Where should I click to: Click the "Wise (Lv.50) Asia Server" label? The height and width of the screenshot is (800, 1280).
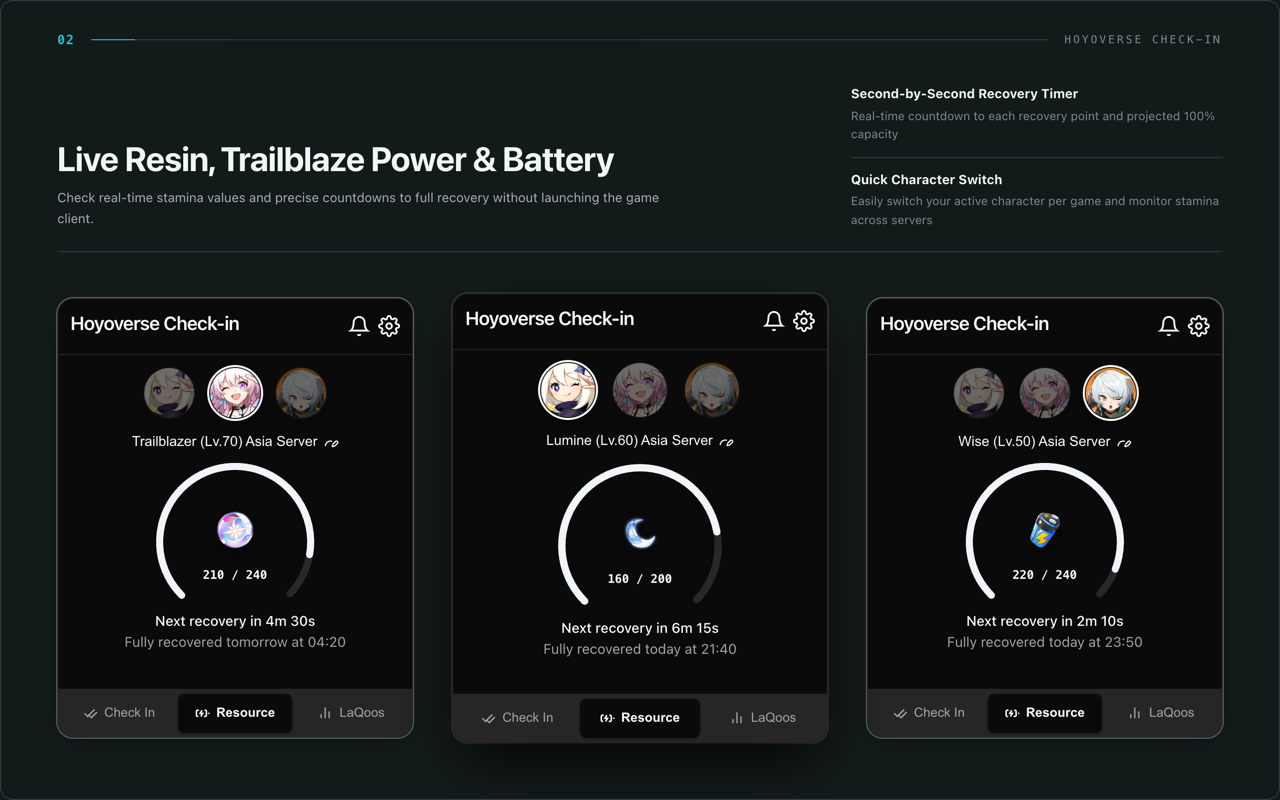(x=1034, y=441)
